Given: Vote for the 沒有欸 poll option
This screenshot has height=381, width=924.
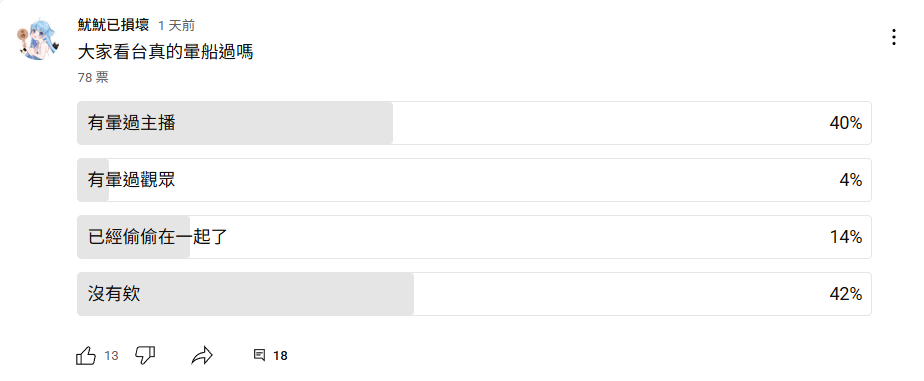Looking at the screenshot, I should point(474,294).
